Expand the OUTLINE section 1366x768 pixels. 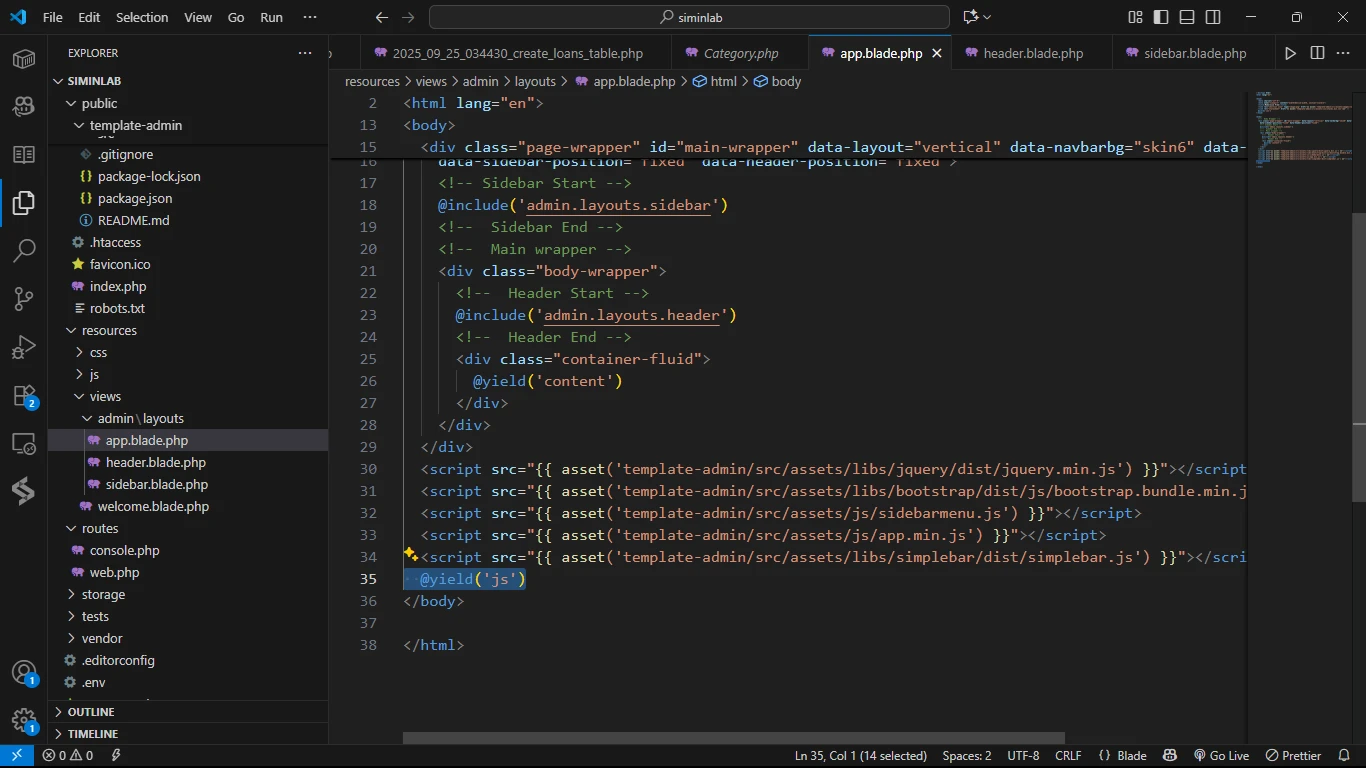(91, 712)
